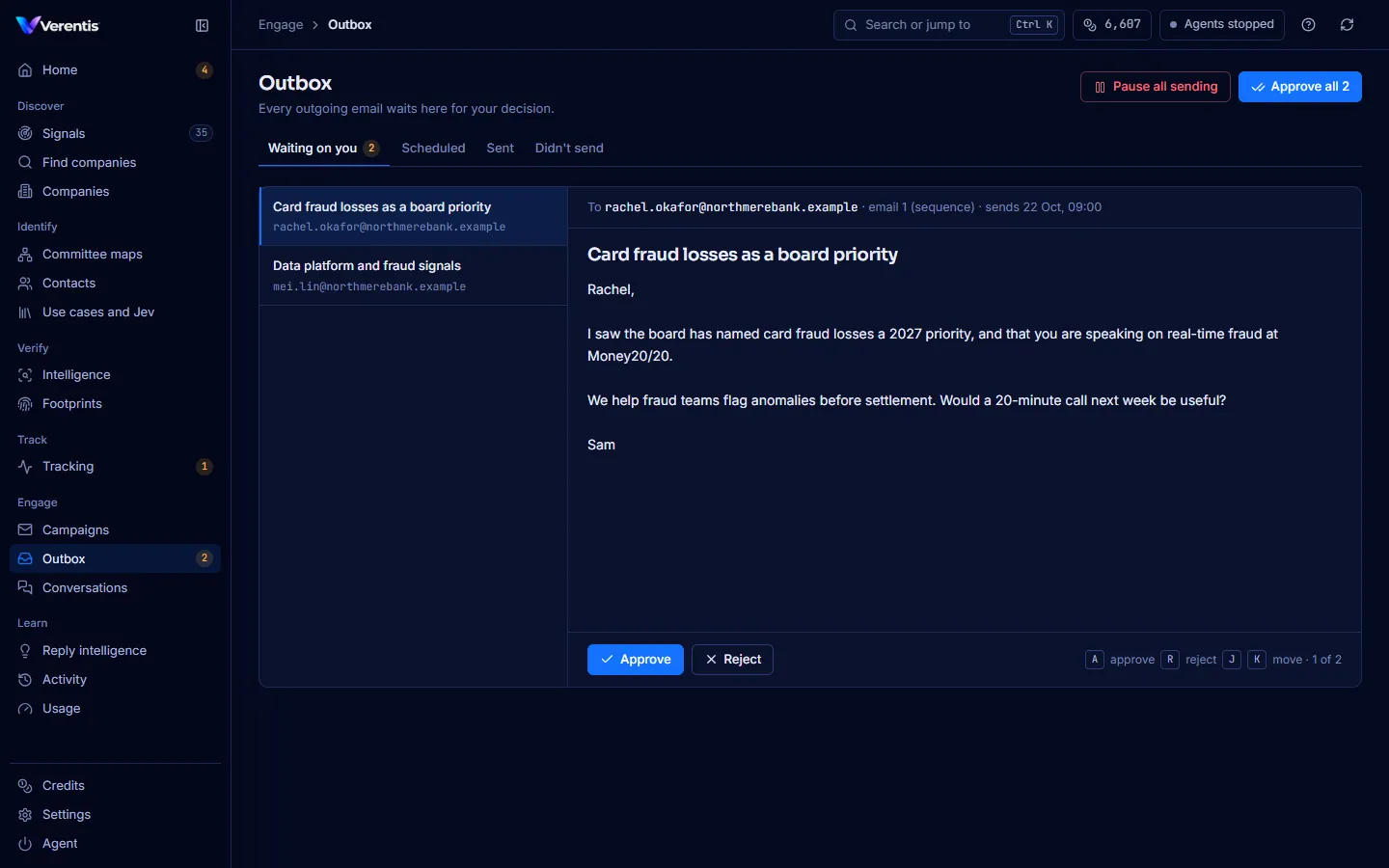Select Data platform and fraud signals email
This screenshot has width=1389, height=868.
(x=414, y=276)
